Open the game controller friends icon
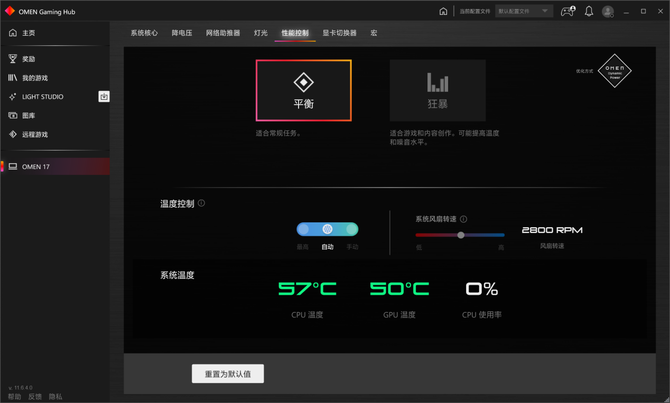This screenshot has width=670, height=403. [x=568, y=11]
